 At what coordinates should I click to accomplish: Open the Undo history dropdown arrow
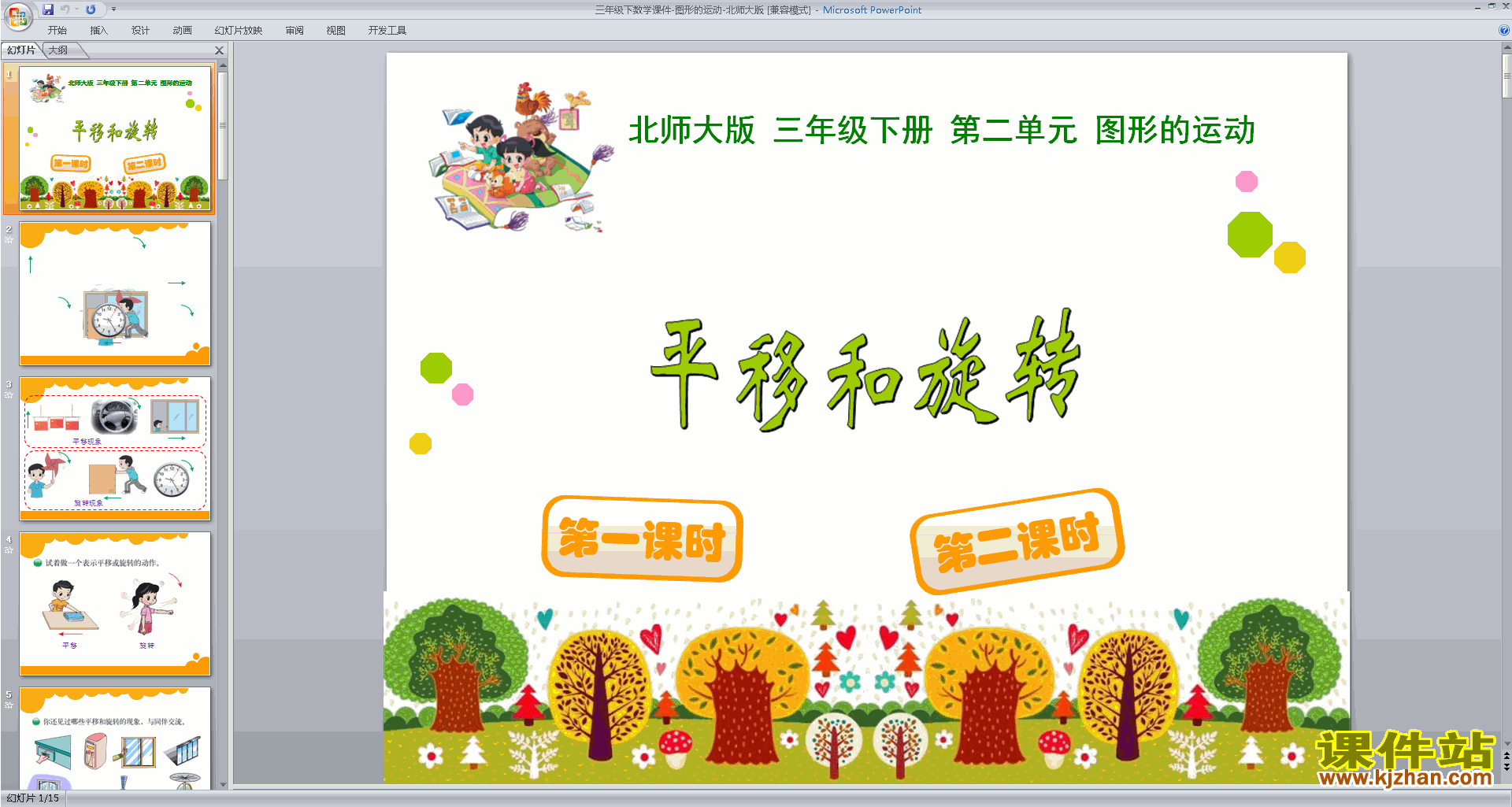pyautogui.click(x=77, y=9)
